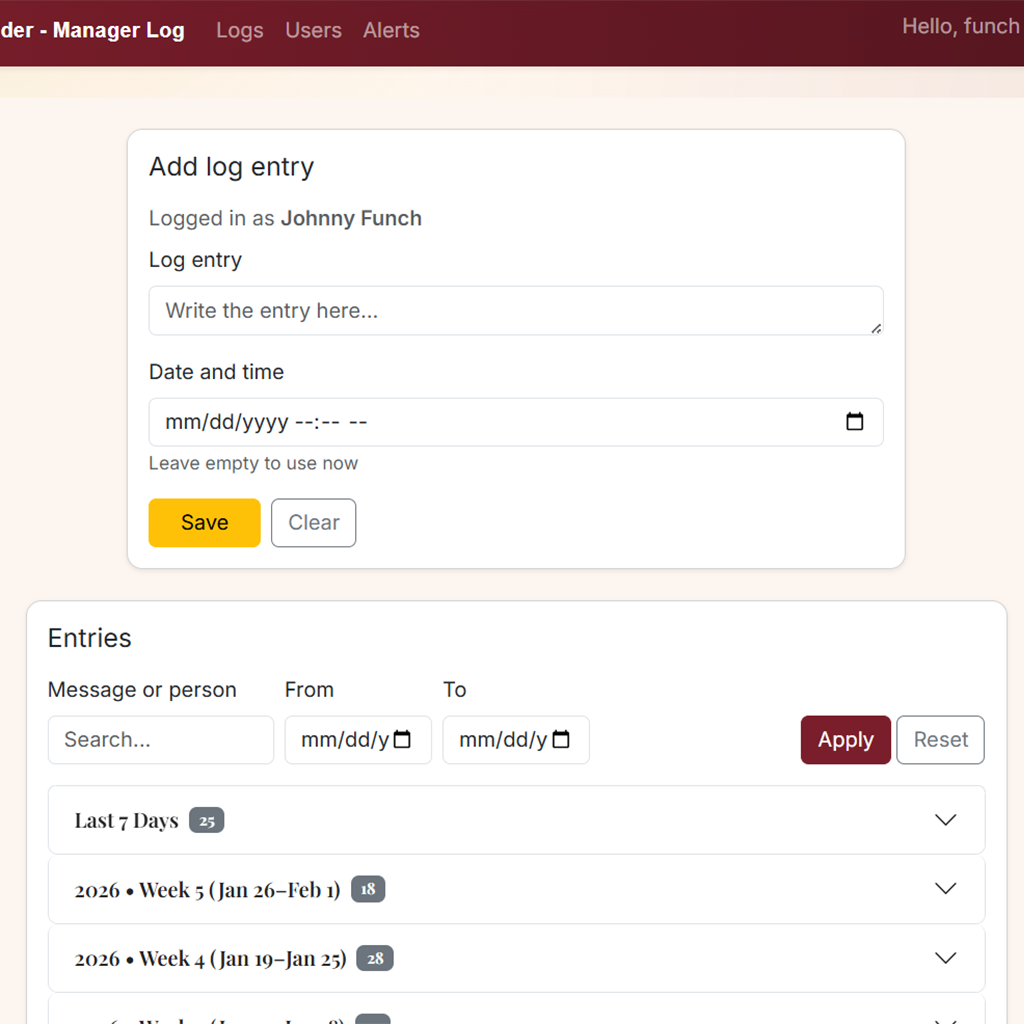Open the Alerts nav link

click(x=391, y=30)
